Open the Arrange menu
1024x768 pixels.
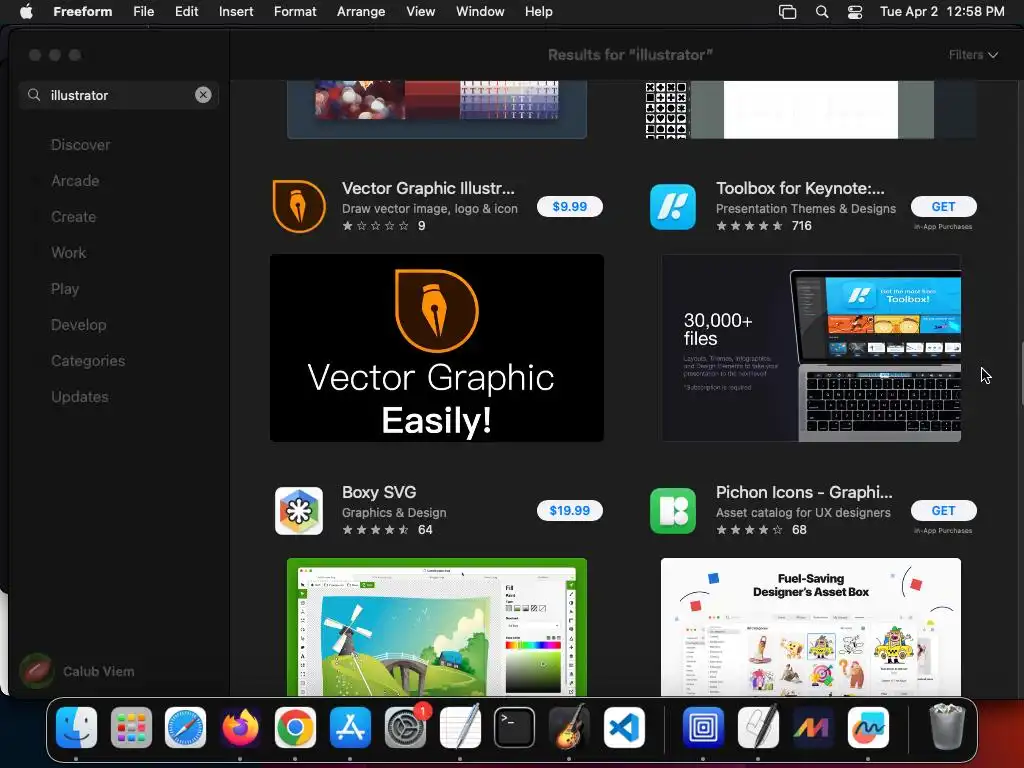point(360,11)
